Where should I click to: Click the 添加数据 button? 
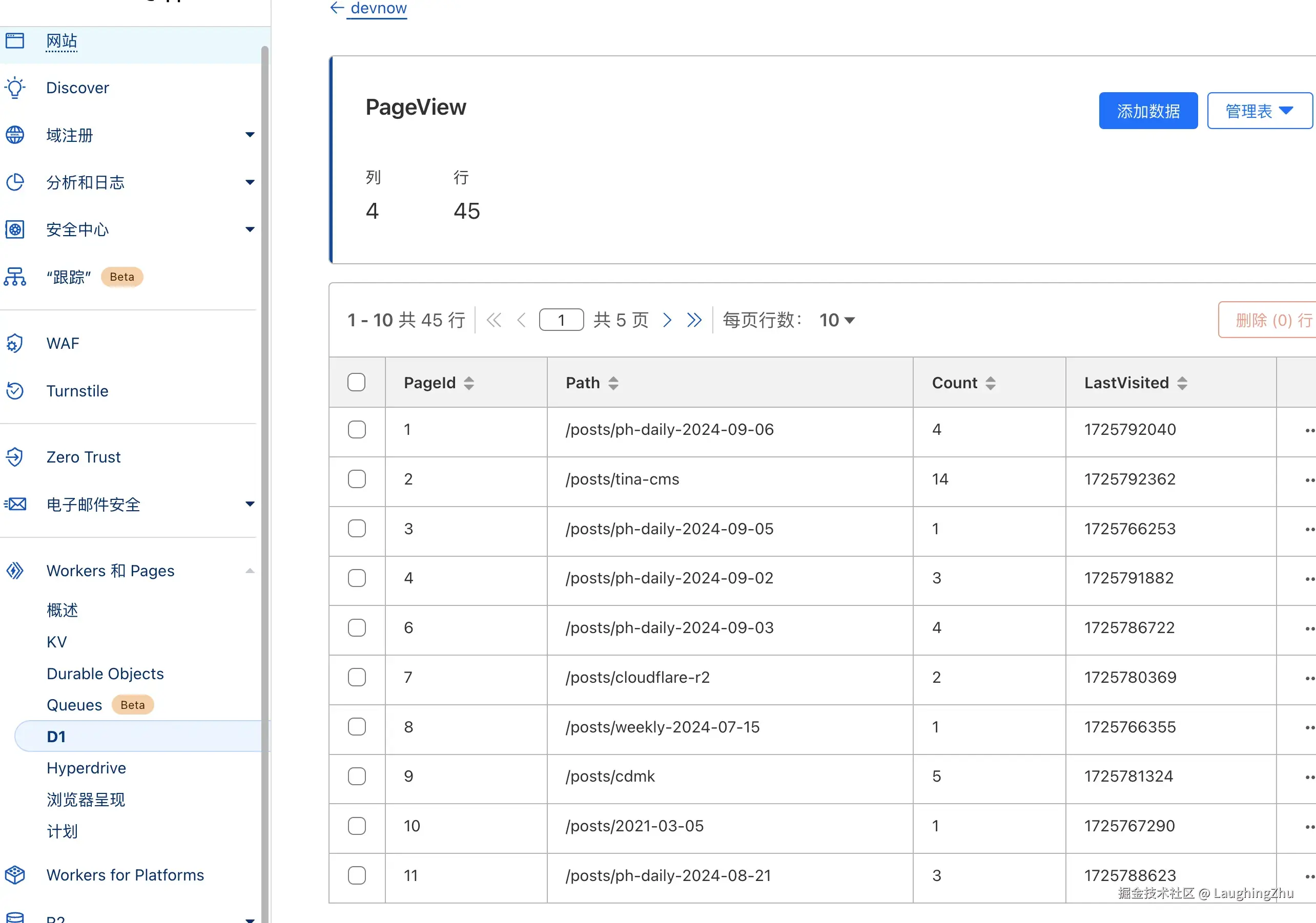click(x=1147, y=111)
